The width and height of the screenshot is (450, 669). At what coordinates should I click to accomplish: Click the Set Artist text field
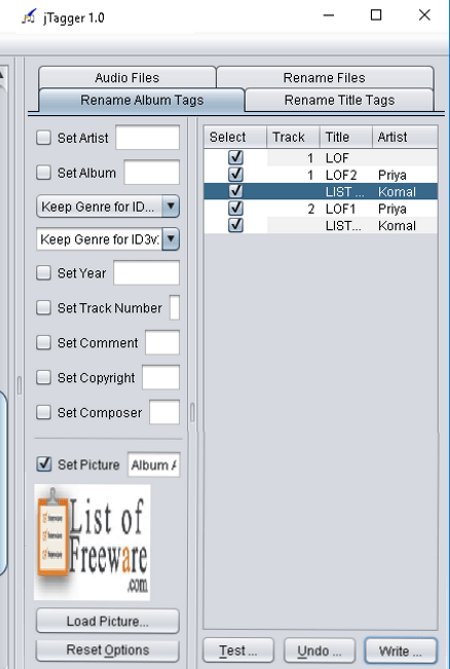(x=148, y=138)
